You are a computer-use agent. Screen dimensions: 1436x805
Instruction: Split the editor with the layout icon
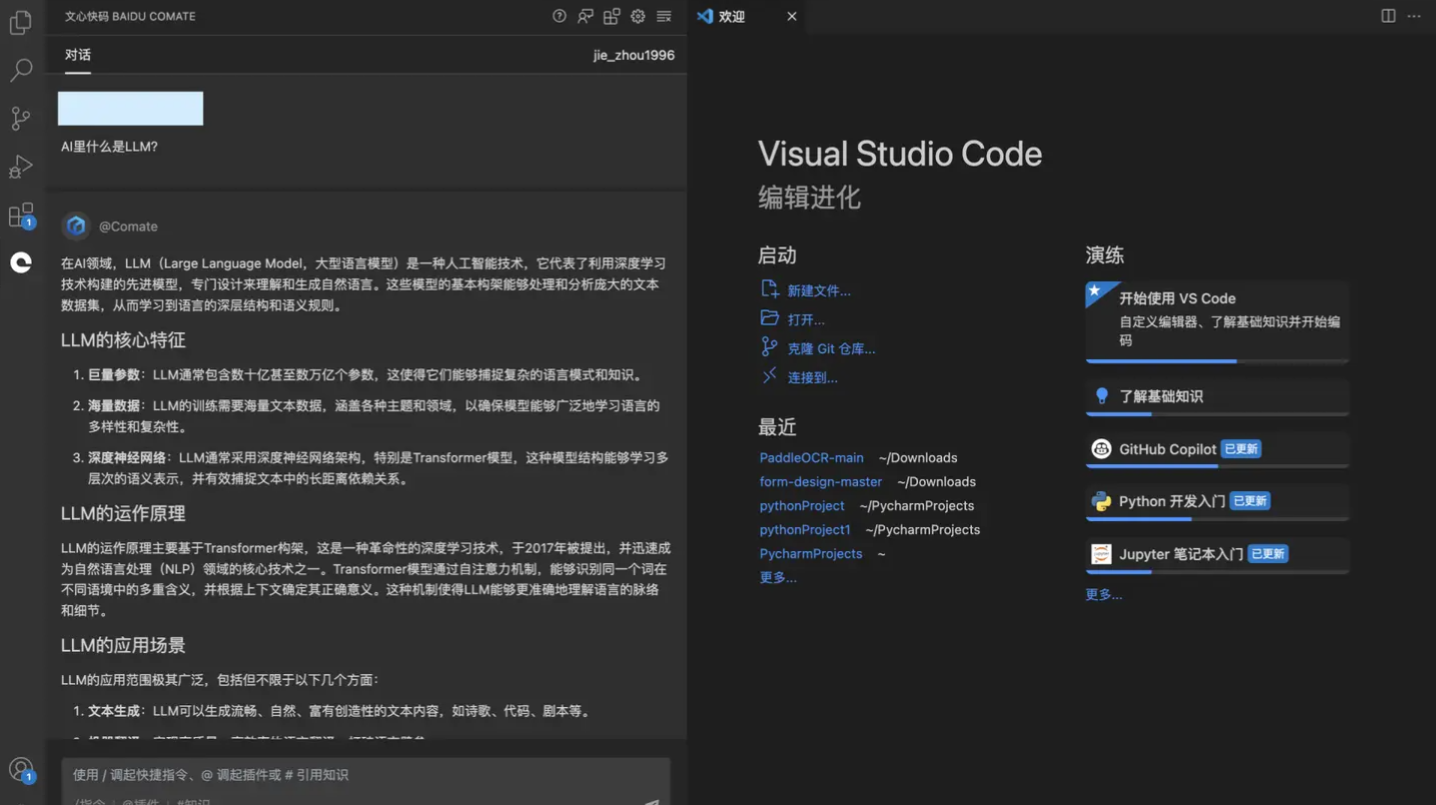1388,16
